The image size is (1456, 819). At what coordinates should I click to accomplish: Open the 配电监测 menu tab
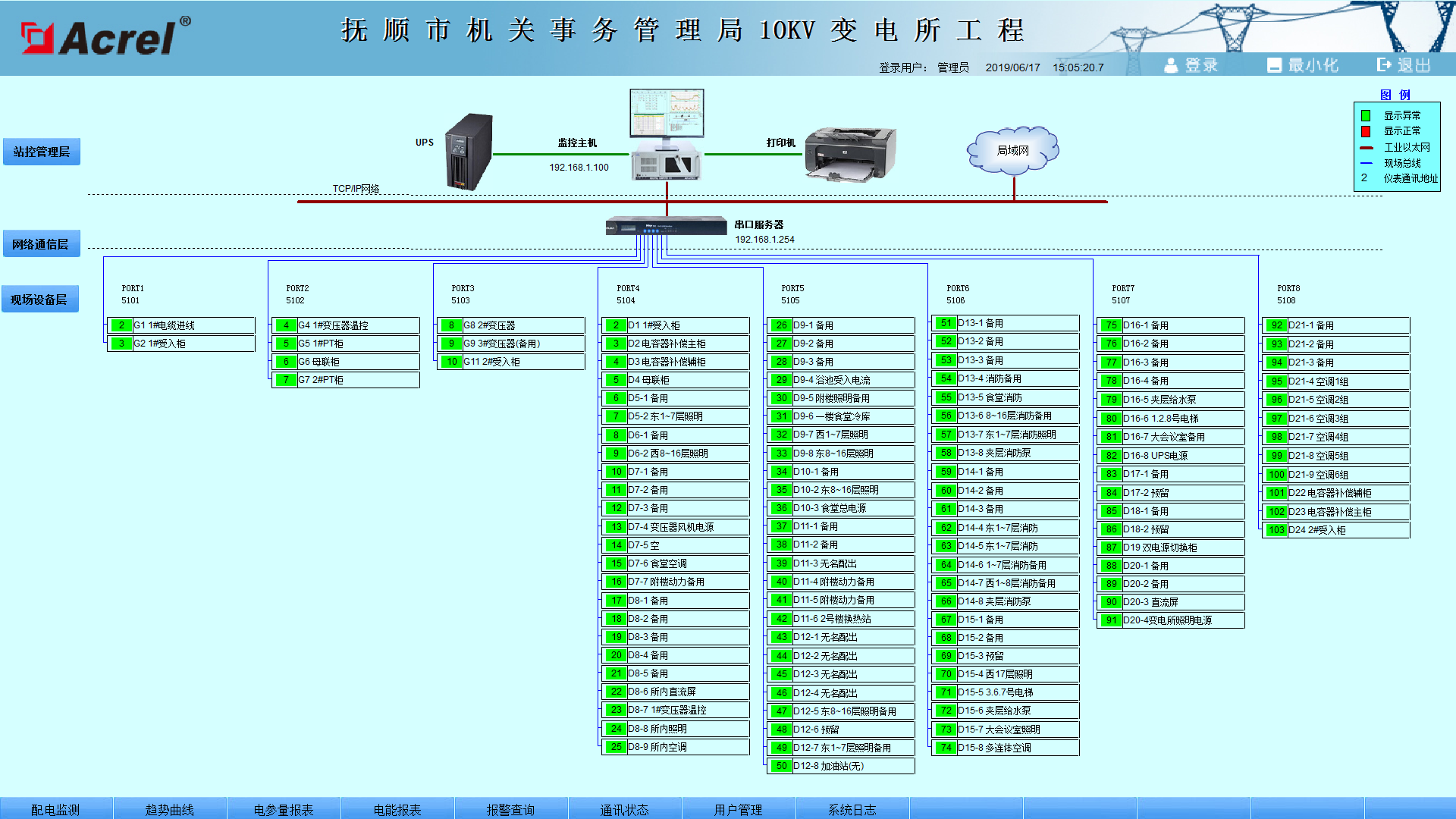(55, 809)
